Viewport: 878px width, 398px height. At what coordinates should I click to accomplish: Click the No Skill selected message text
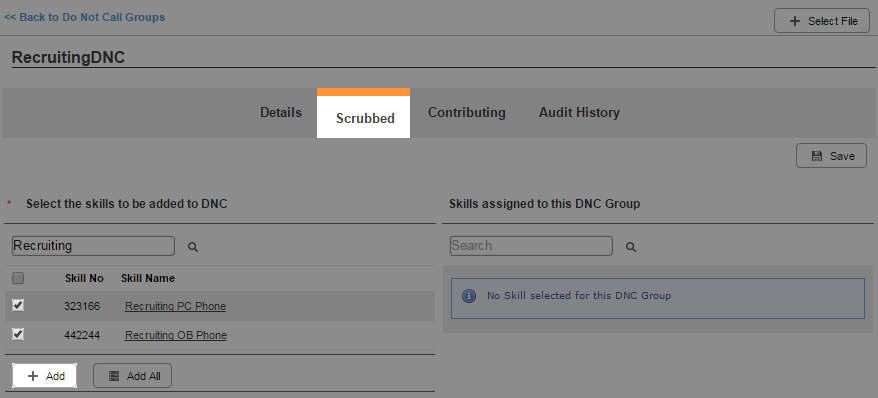(579, 296)
